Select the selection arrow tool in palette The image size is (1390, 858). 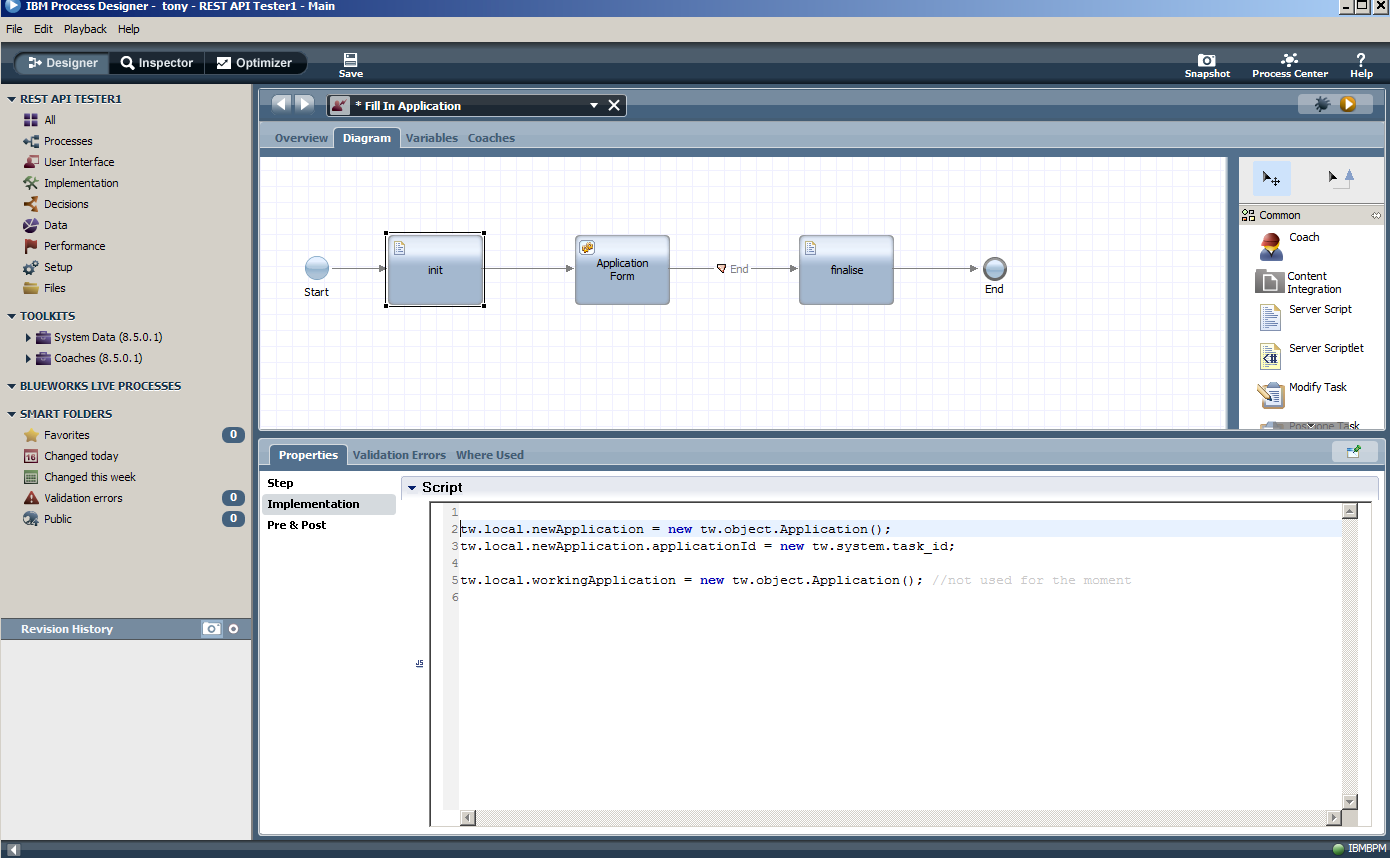pos(1271,178)
